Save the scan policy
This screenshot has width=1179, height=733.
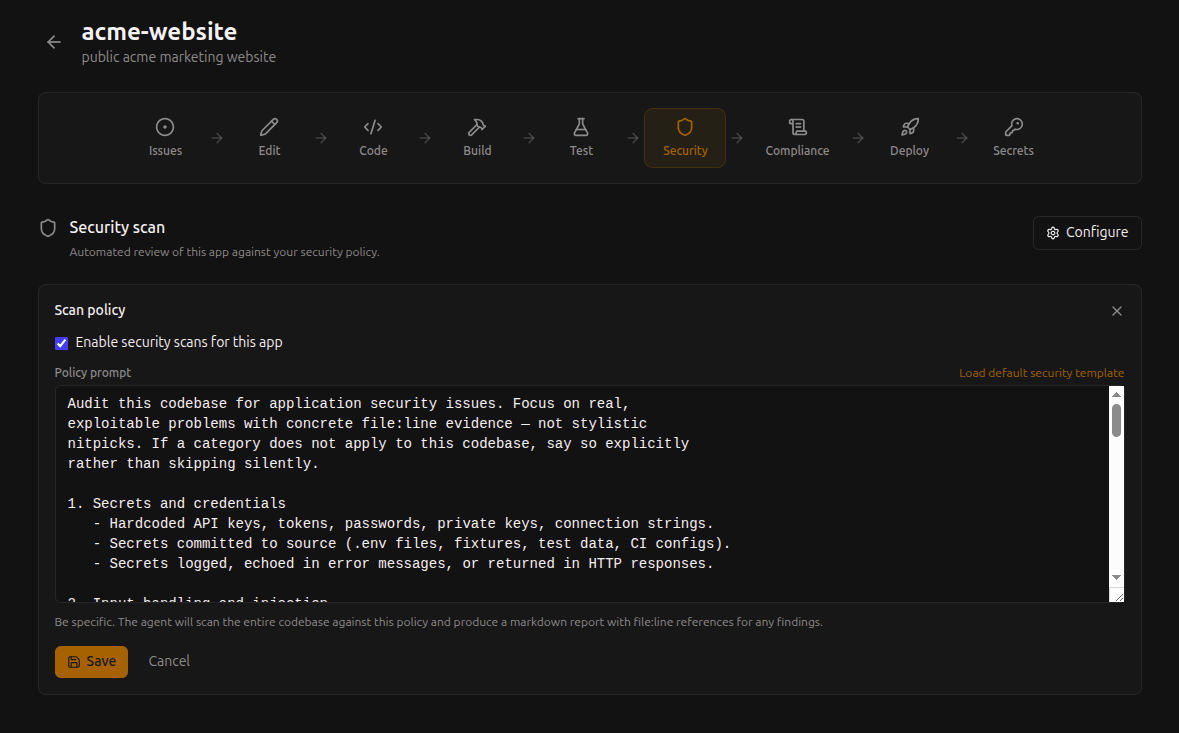point(91,662)
